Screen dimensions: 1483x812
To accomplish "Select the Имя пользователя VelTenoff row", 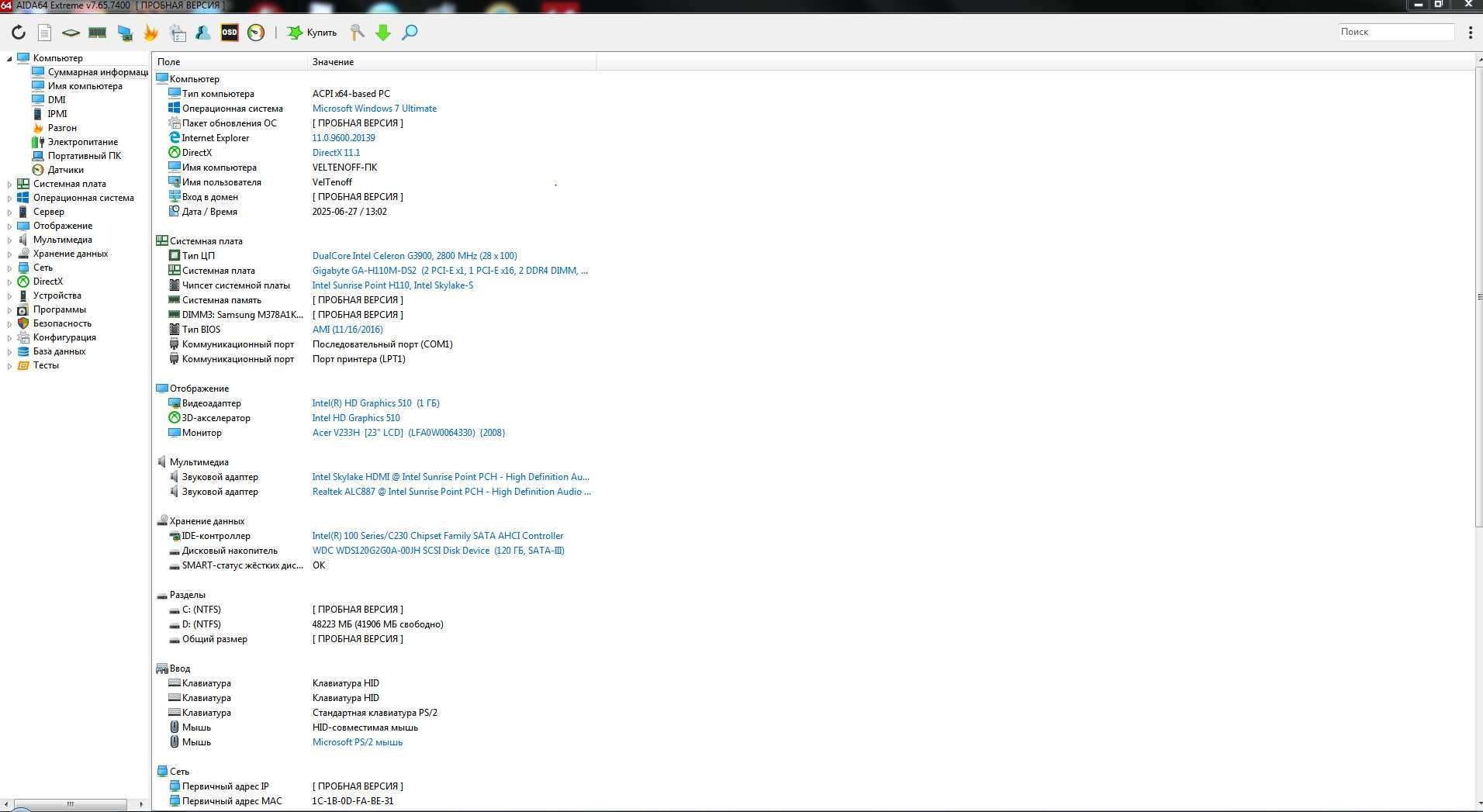I will click(375, 182).
